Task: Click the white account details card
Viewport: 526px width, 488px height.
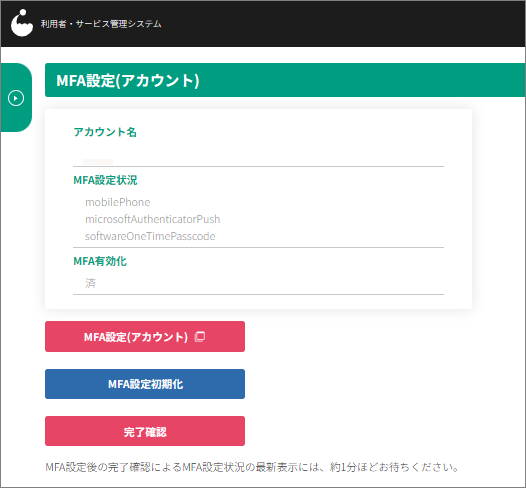Action: coord(258,209)
